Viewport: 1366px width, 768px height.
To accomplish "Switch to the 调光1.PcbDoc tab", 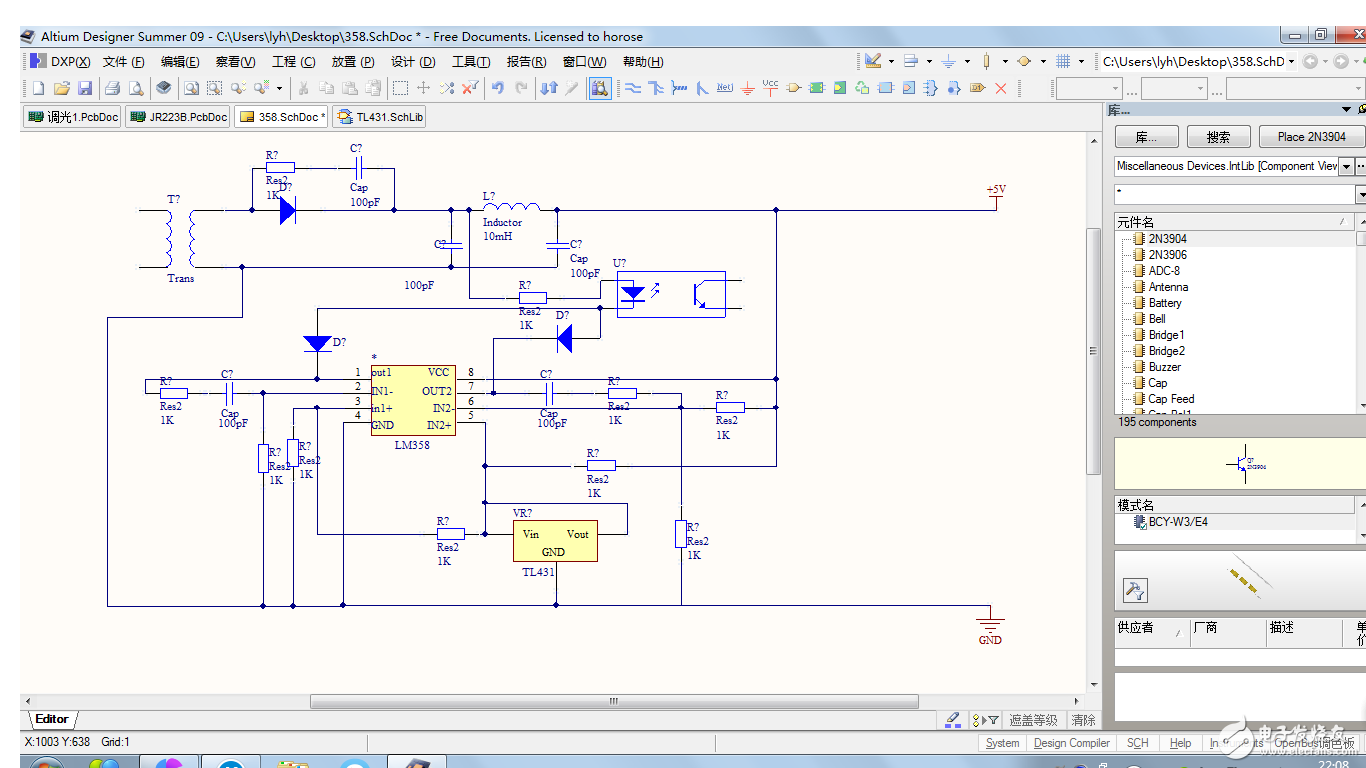I will tap(74, 117).
